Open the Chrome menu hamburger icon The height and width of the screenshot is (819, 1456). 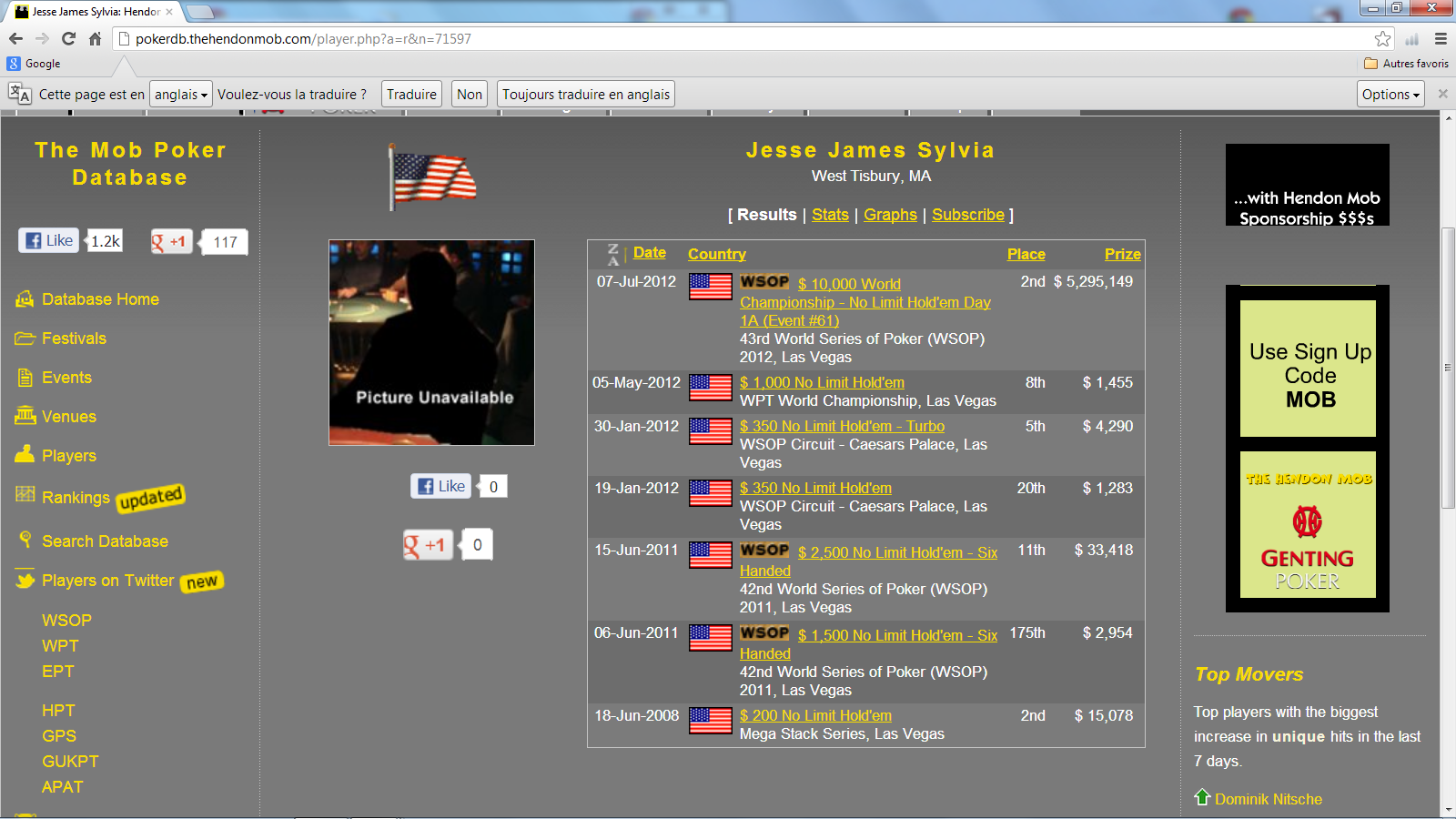1441,38
